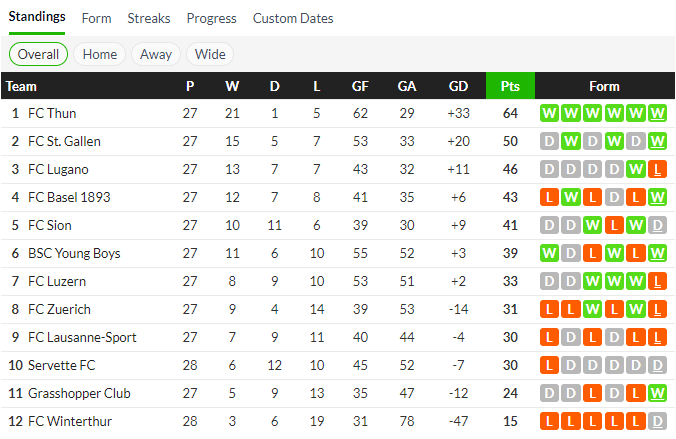Switch to Away standings filter
676x439 pixels.
[156, 54]
